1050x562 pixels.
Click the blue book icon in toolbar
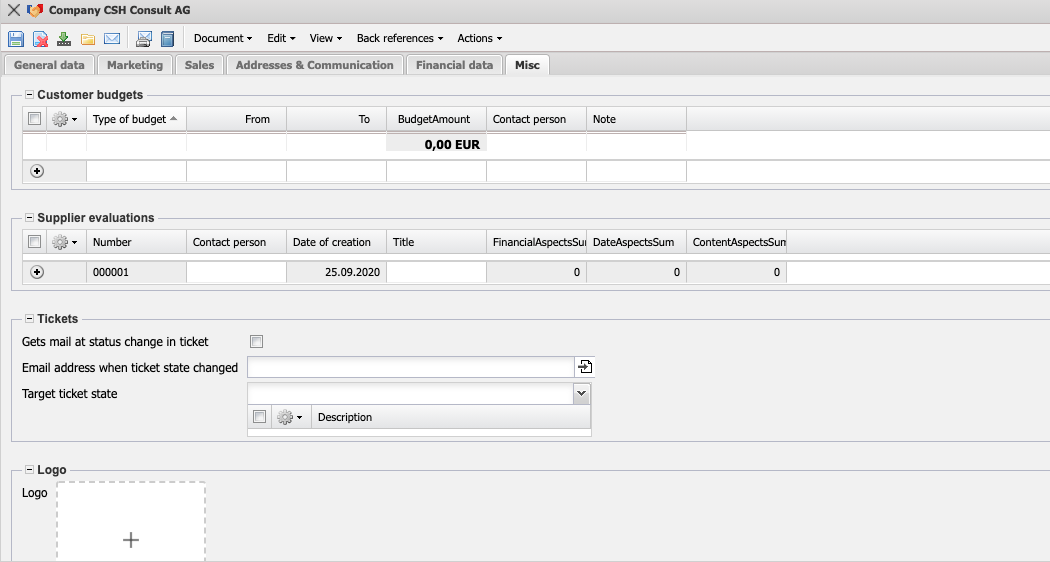168,39
